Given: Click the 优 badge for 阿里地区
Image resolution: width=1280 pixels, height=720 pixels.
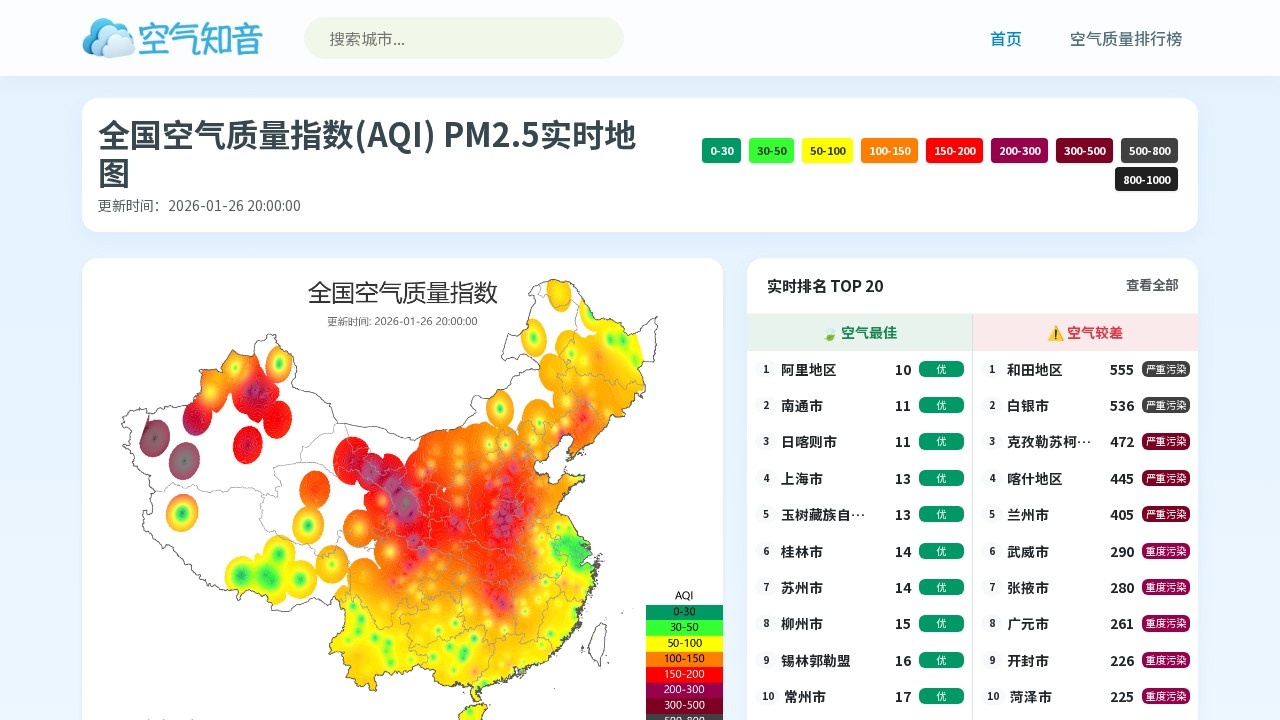Looking at the screenshot, I should pyautogui.click(x=941, y=370).
